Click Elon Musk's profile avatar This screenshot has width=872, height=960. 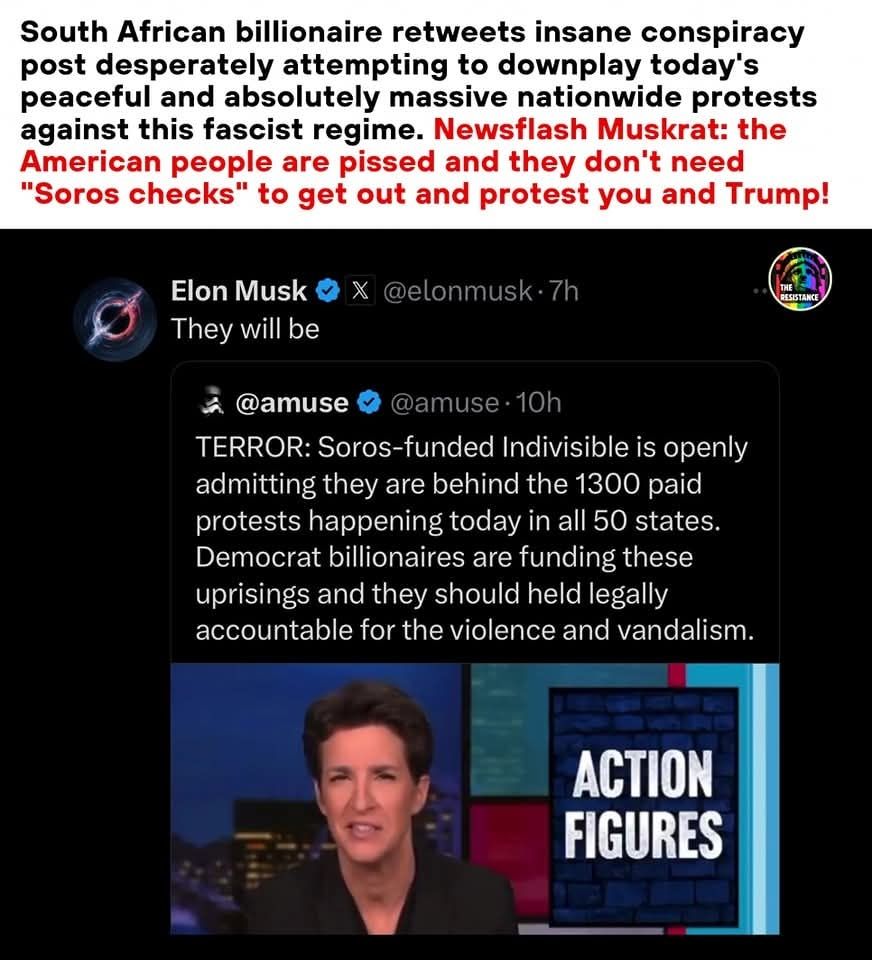point(115,319)
